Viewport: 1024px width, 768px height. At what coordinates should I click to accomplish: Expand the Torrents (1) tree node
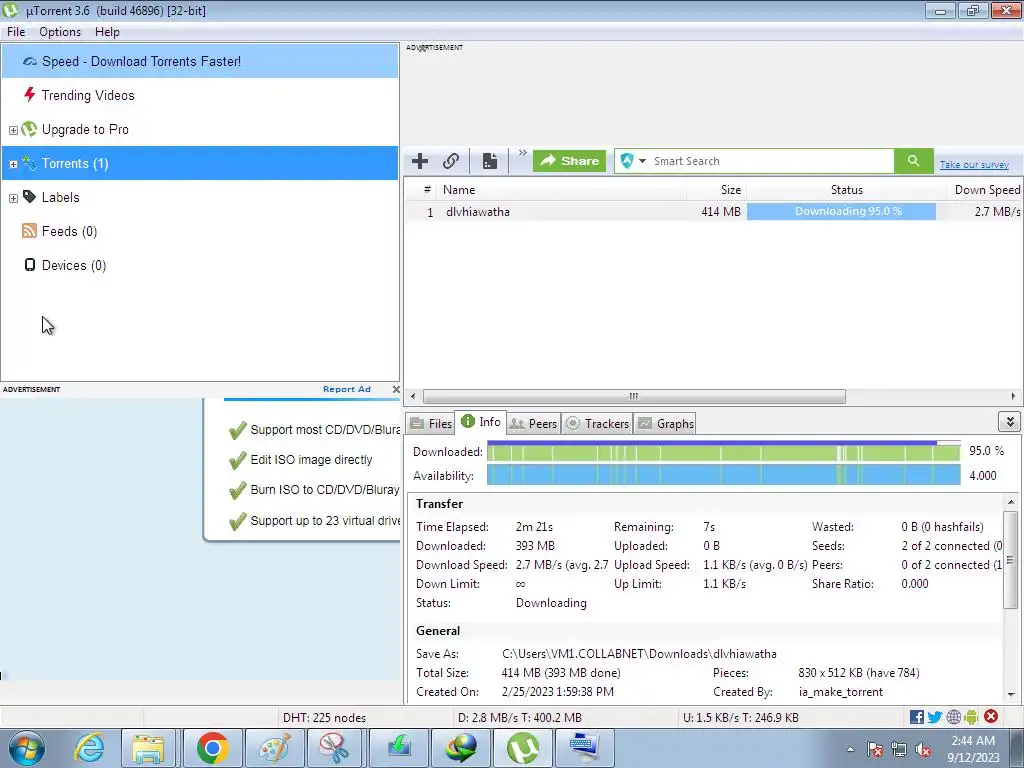click(13, 164)
